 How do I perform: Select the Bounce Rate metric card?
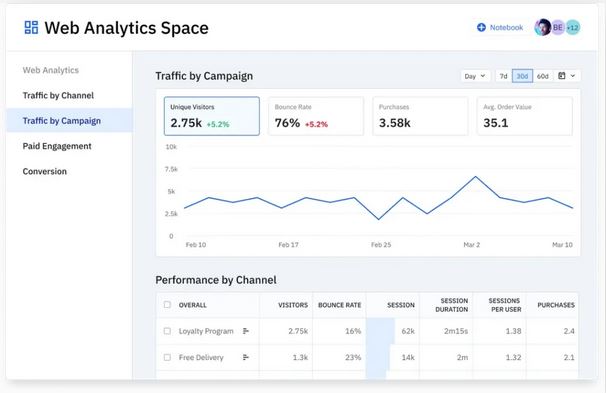316,116
